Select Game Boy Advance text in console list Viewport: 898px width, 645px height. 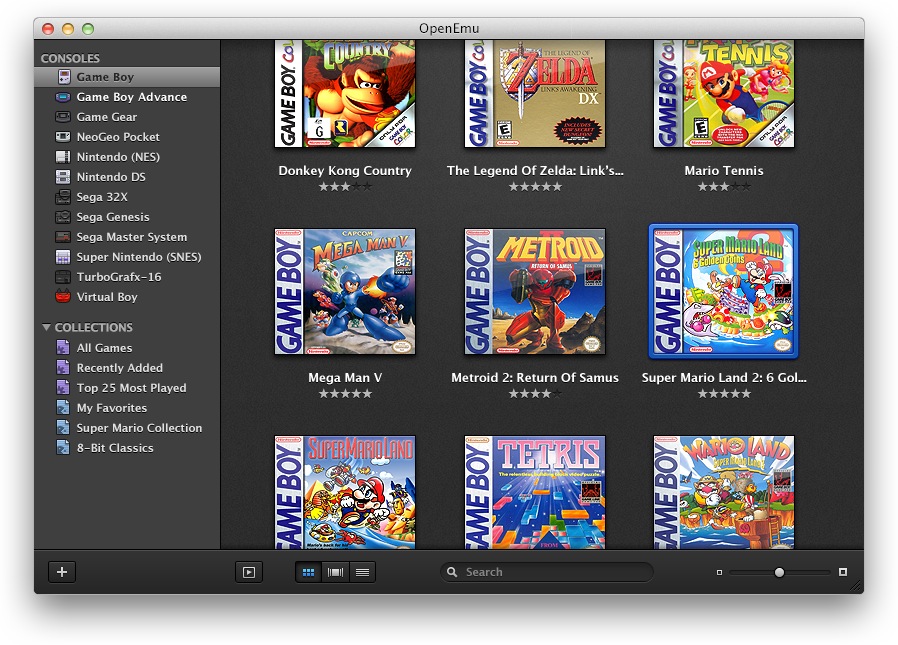[132, 97]
